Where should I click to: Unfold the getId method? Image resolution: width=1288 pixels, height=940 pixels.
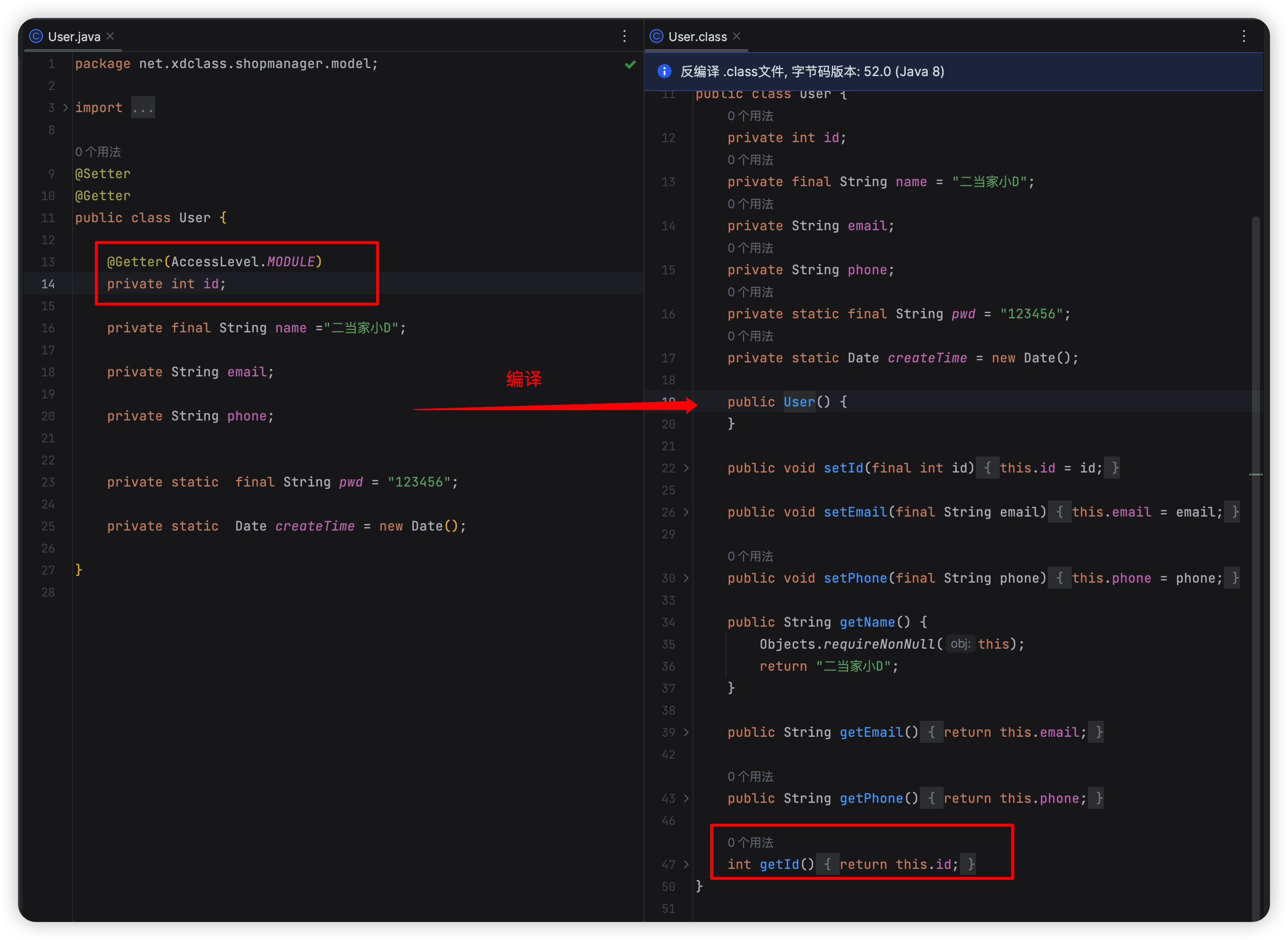pyautogui.click(x=686, y=864)
